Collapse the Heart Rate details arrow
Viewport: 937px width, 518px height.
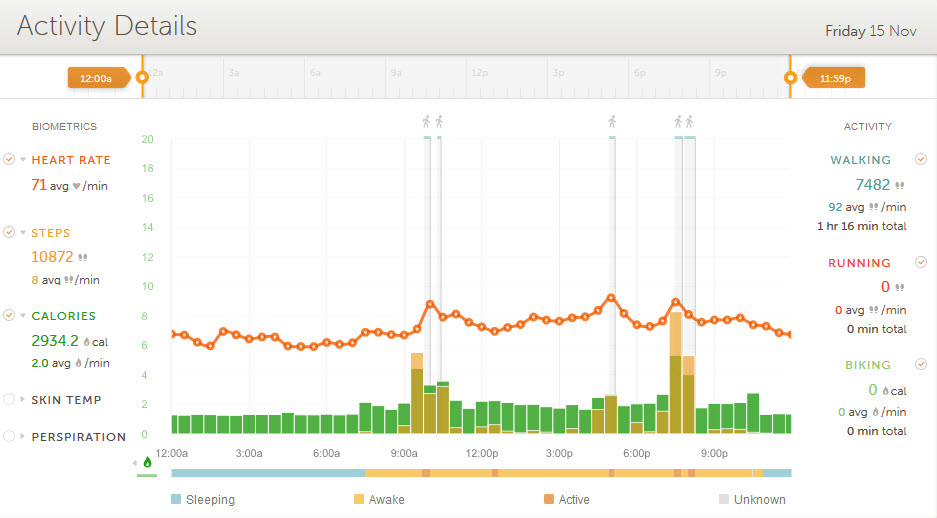click(x=22, y=160)
